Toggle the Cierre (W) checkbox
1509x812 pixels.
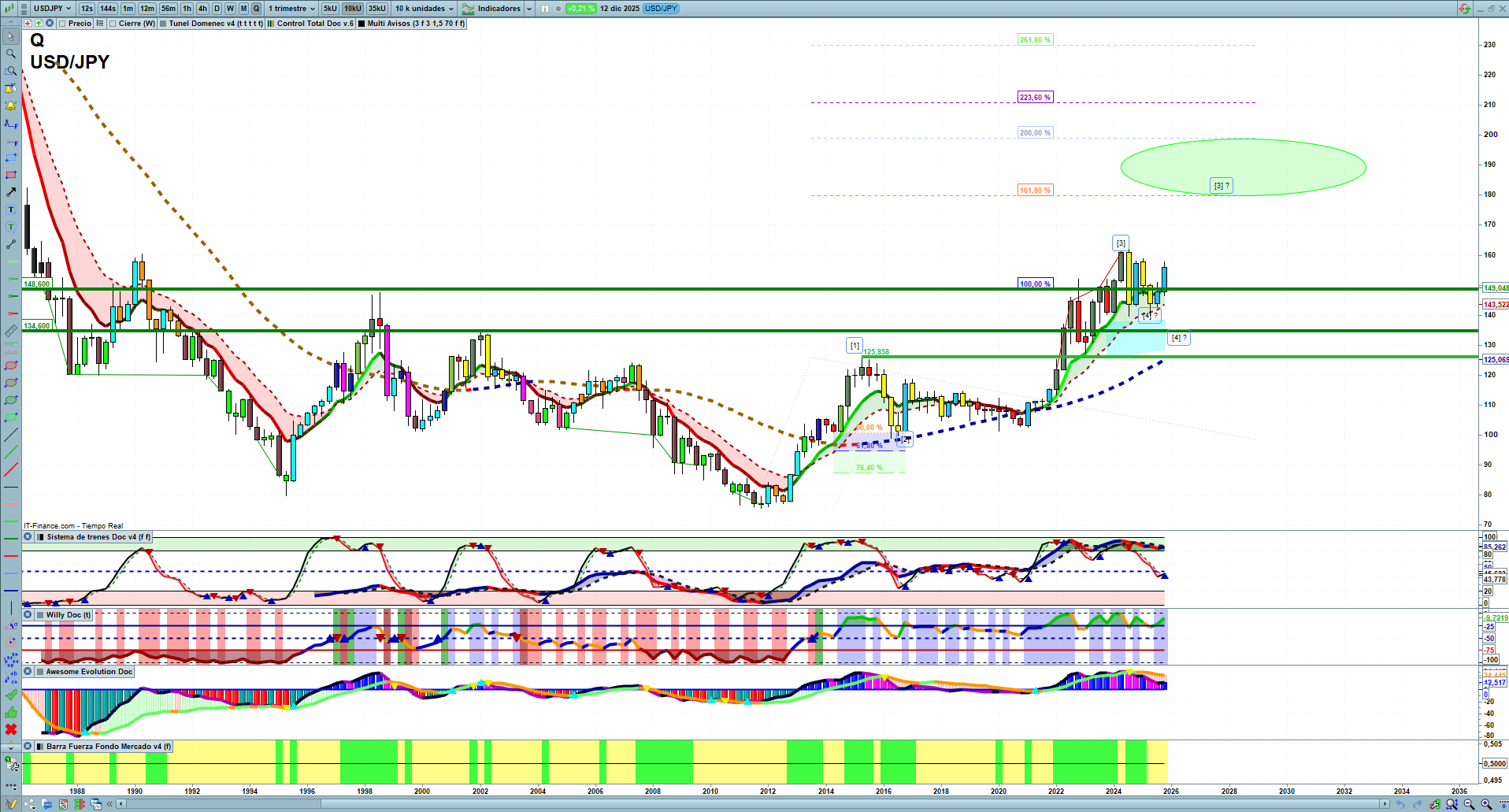tap(113, 24)
